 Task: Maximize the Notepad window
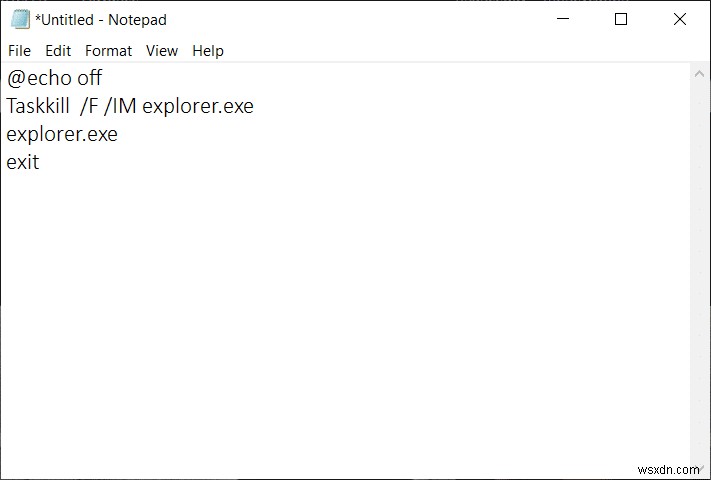click(x=621, y=19)
